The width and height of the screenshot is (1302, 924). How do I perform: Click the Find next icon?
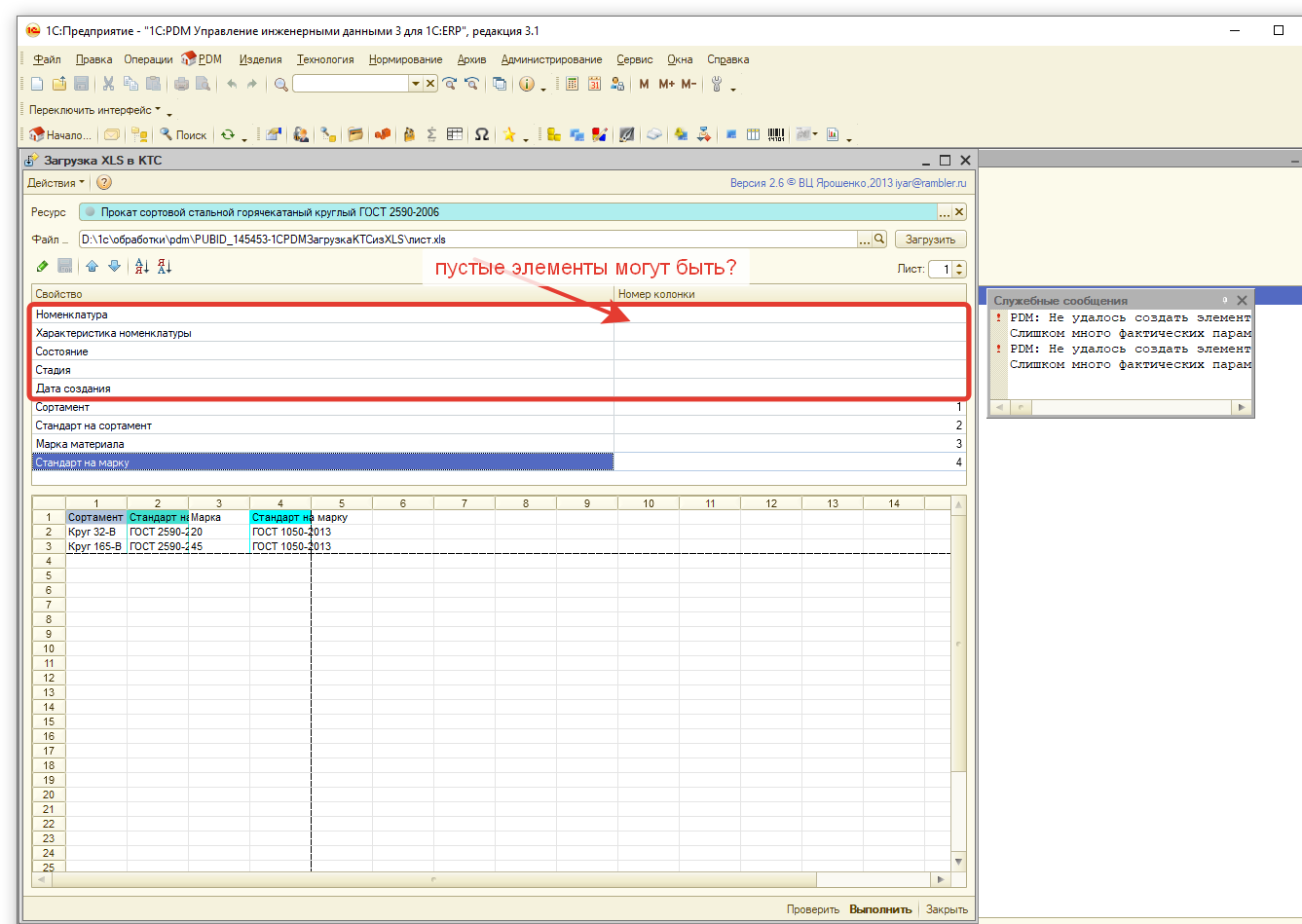(450, 85)
